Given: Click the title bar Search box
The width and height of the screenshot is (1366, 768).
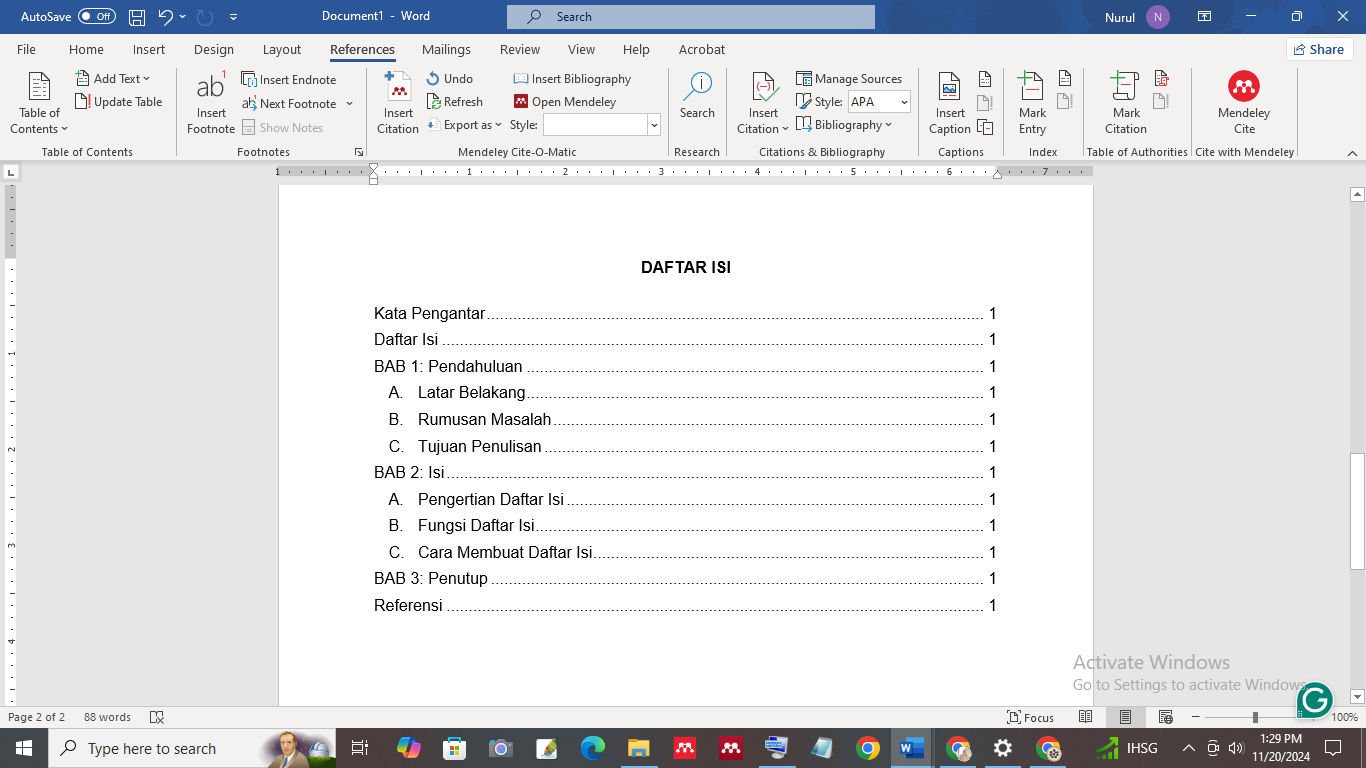Looking at the screenshot, I should (691, 17).
